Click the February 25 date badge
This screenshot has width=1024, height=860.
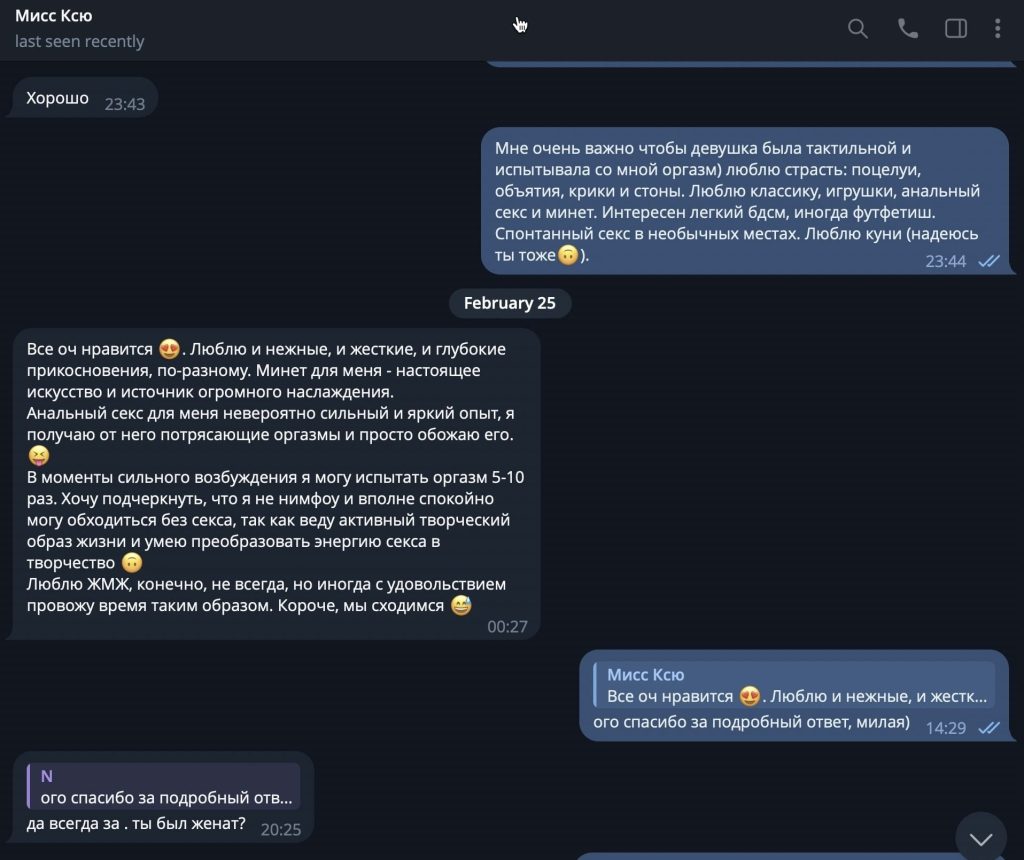[x=509, y=303]
